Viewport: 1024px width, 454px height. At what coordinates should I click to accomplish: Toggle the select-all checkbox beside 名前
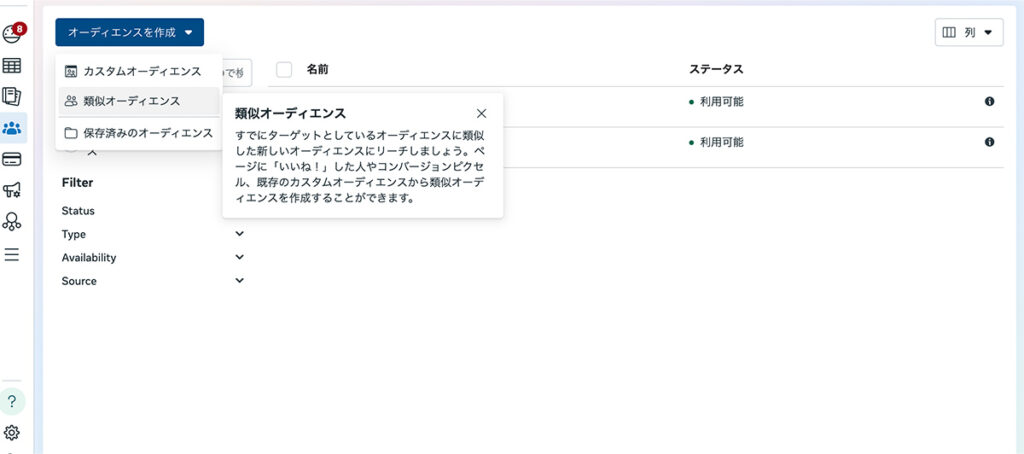pos(284,69)
